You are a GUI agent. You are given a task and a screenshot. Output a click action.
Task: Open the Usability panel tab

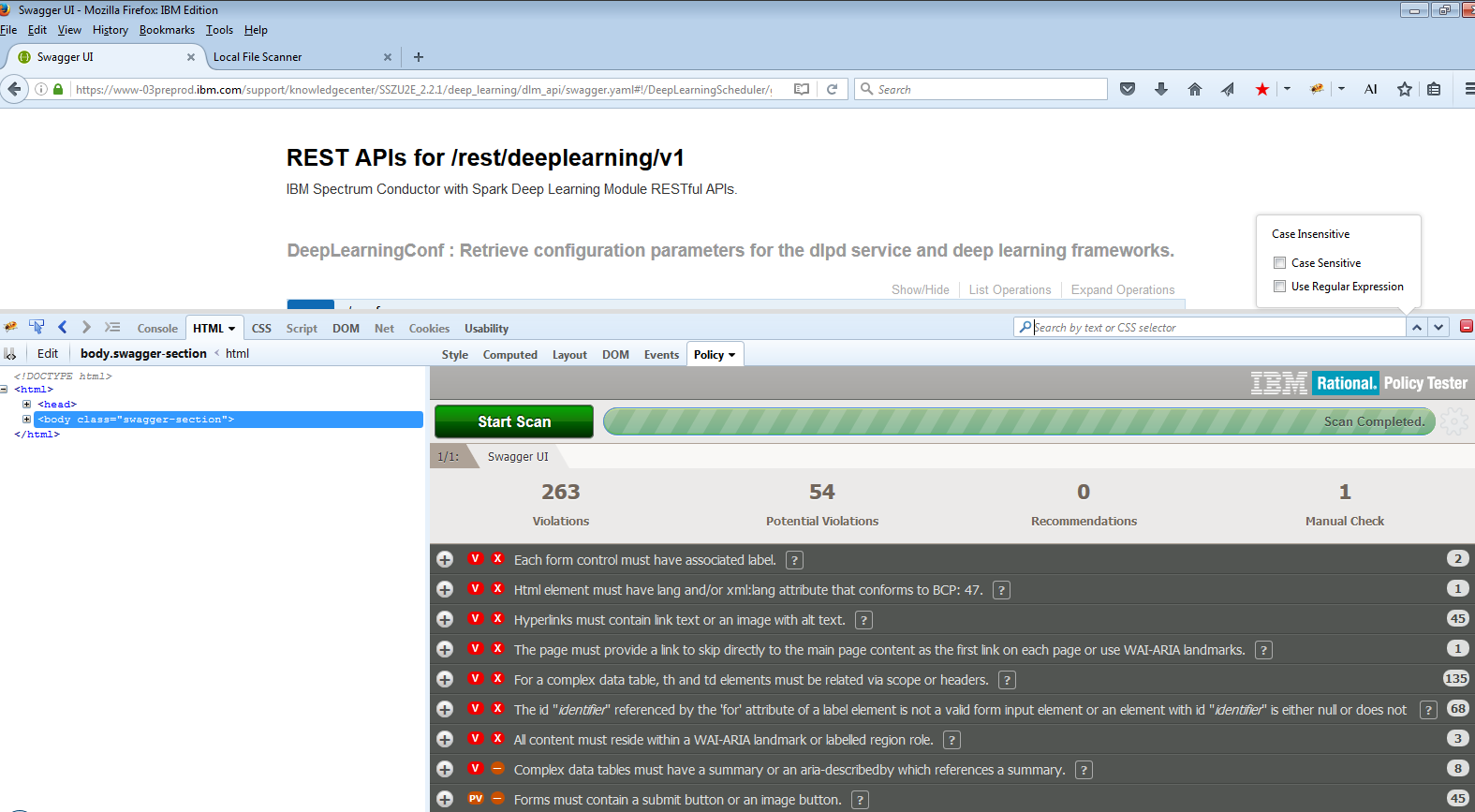point(486,329)
